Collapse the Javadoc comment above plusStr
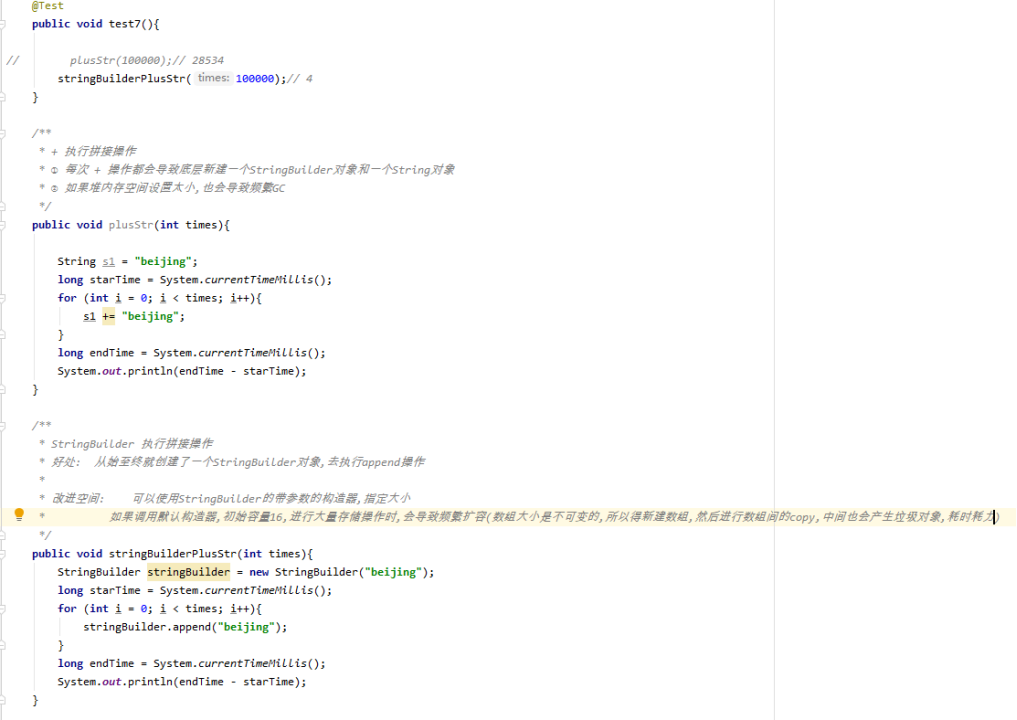Image resolution: width=1017 pixels, height=720 pixels. (x=3, y=134)
